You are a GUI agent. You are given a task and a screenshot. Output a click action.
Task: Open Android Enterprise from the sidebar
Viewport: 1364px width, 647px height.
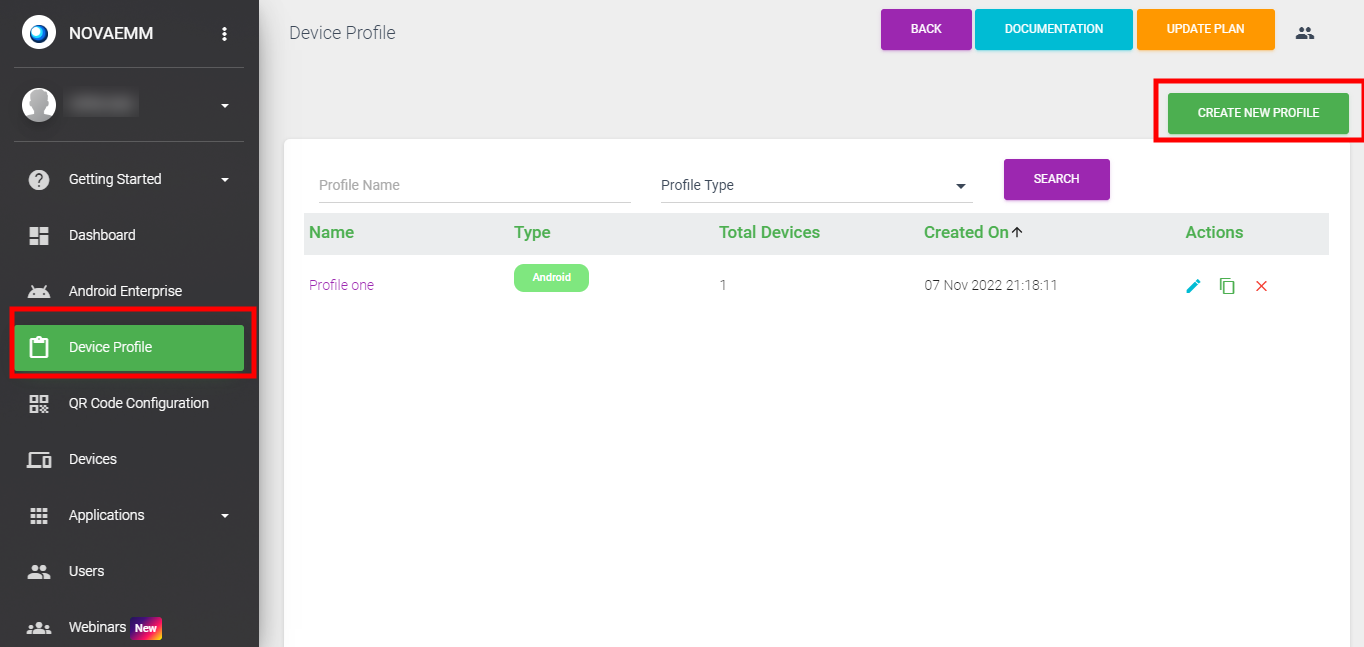click(x=125, y=291)
